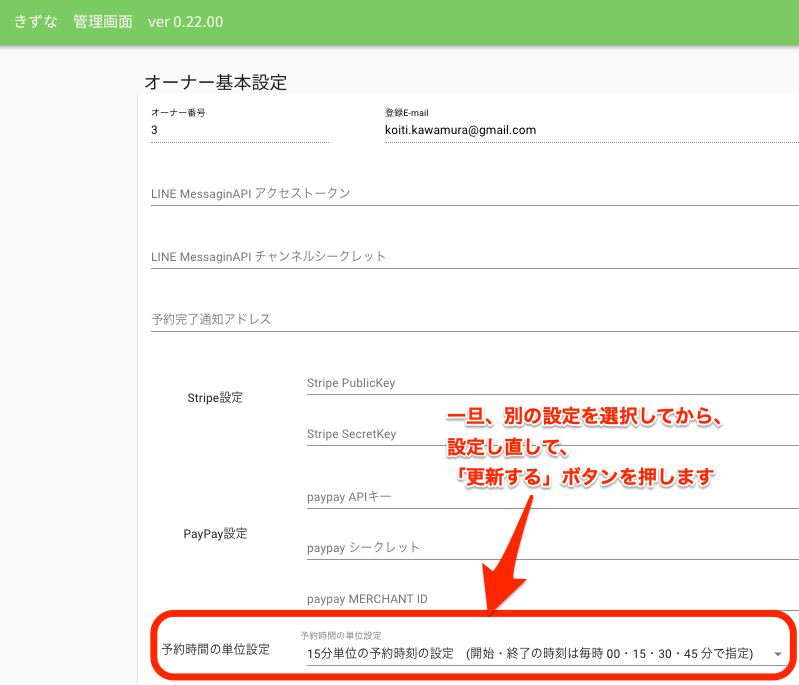Click the PayPay設定 section label

[215, 533]
